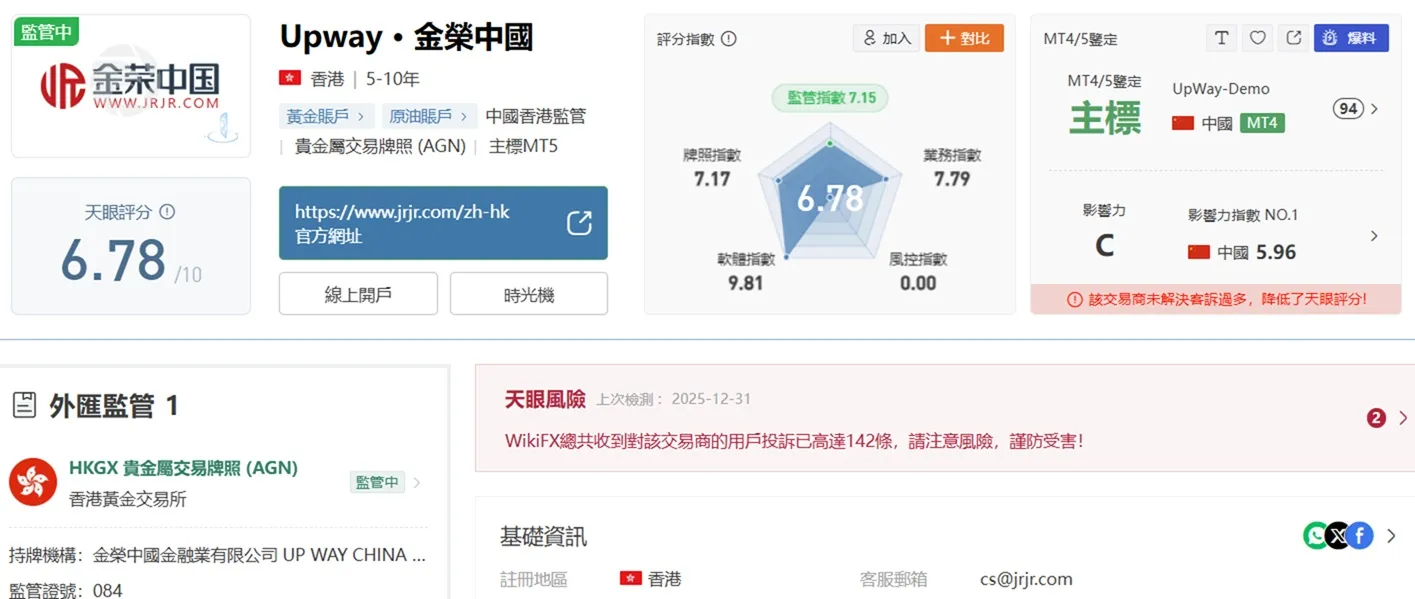This screenshot has height=599, width=1415.
Task: Click China flag beside 5.96 influence
Action: pyautogui.click(x=1199, y=252)
